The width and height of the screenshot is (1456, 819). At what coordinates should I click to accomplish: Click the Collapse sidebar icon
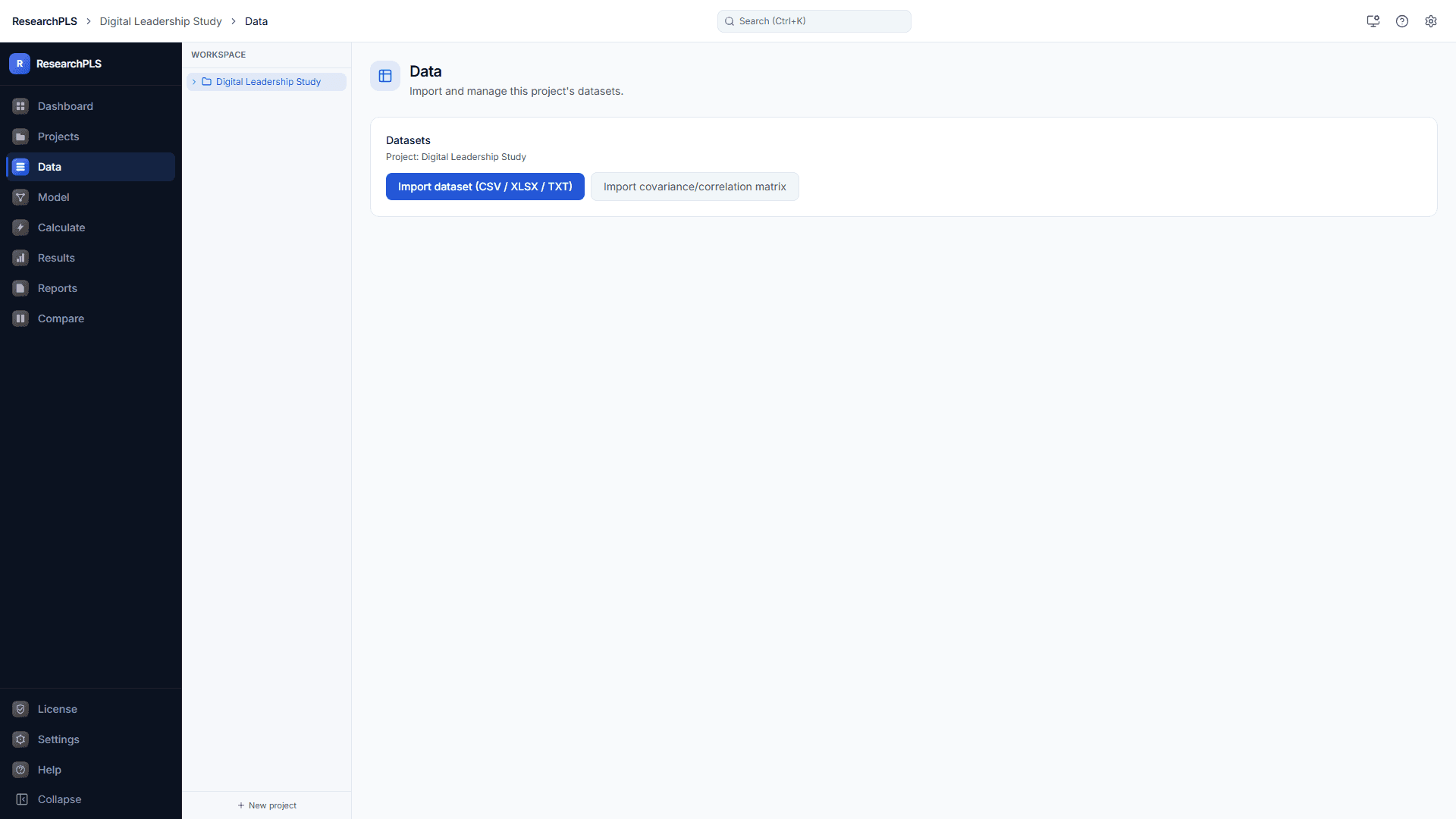tap(22, 799)
